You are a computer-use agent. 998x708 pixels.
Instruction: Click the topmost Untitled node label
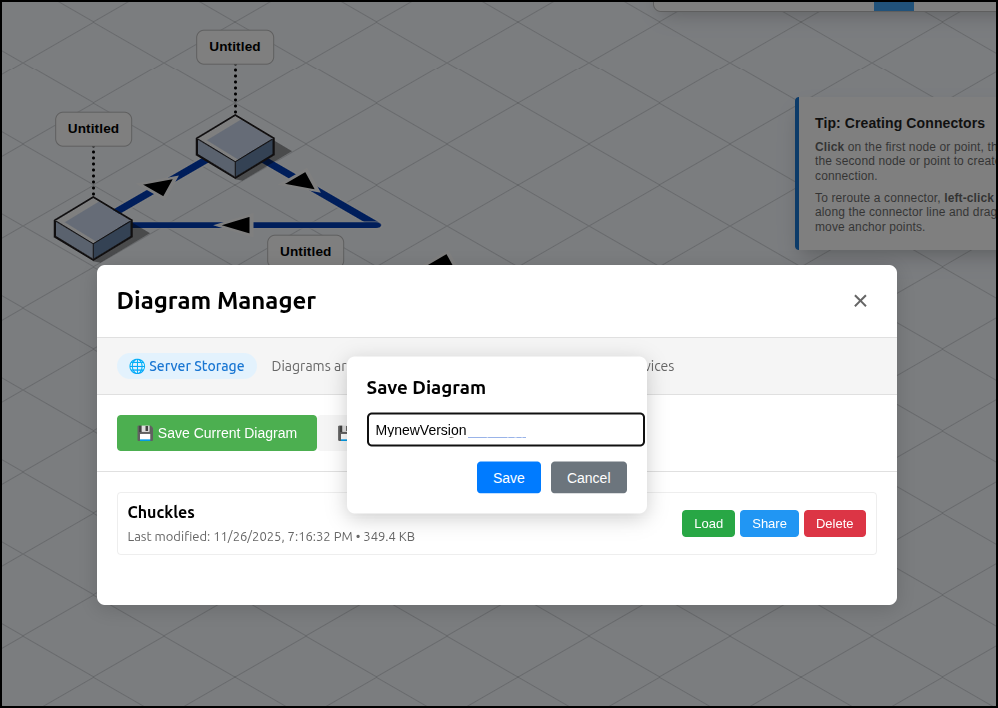(235, 47)
